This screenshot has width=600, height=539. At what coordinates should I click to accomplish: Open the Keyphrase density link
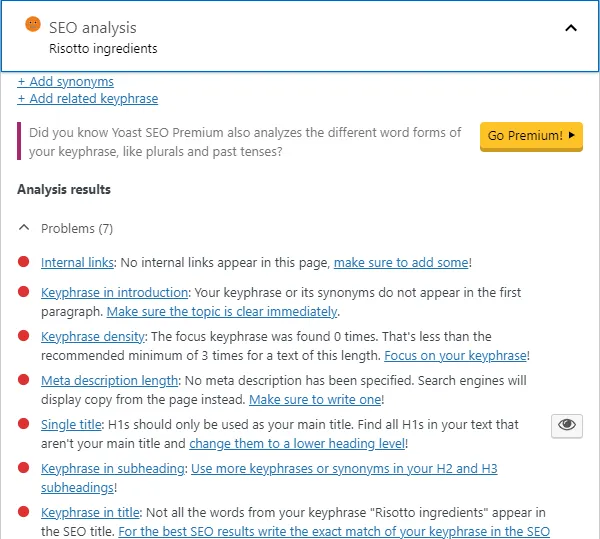pyautogui.click(x=93, y=337)
